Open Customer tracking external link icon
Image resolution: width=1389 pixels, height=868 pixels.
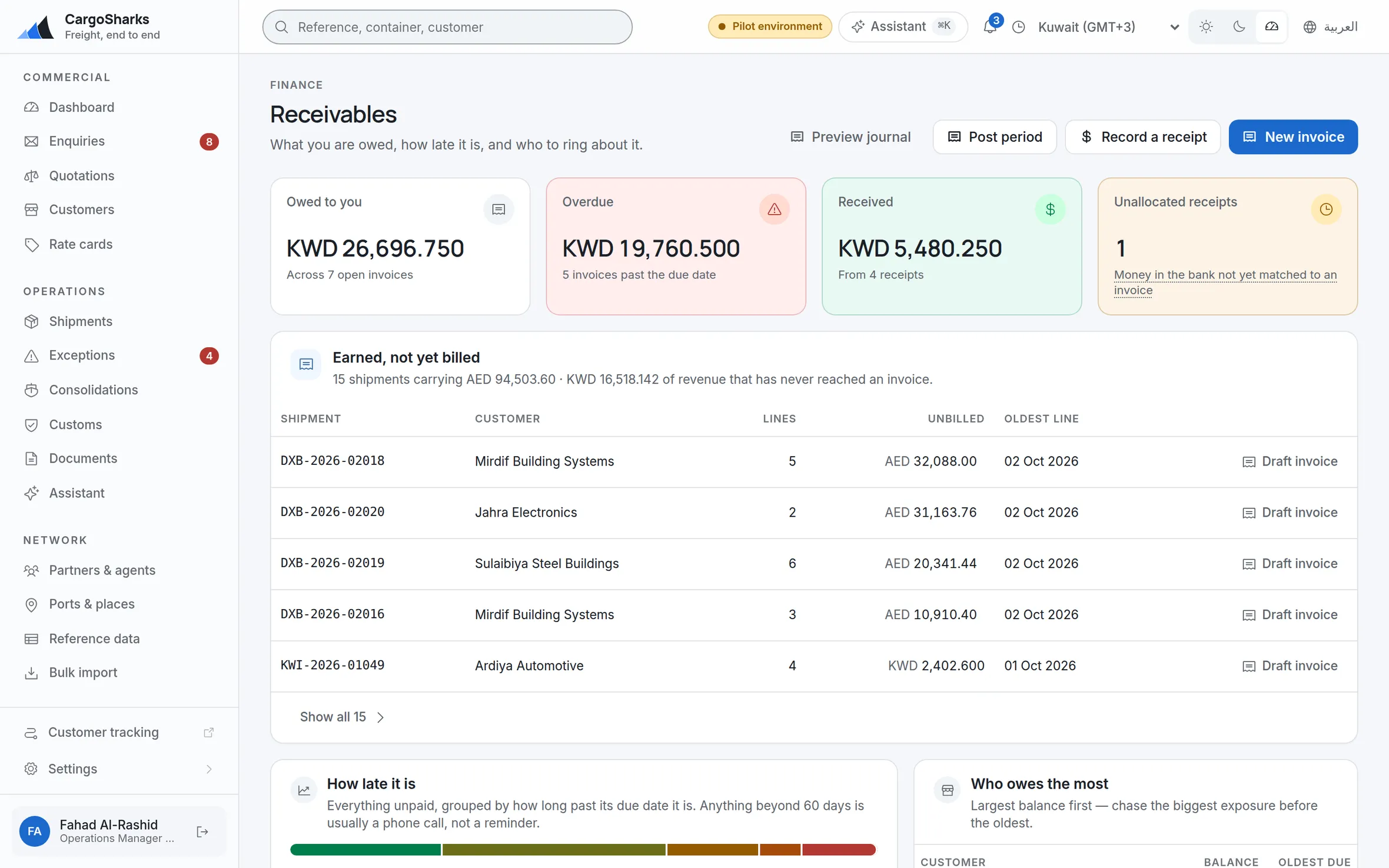(208, 733)
